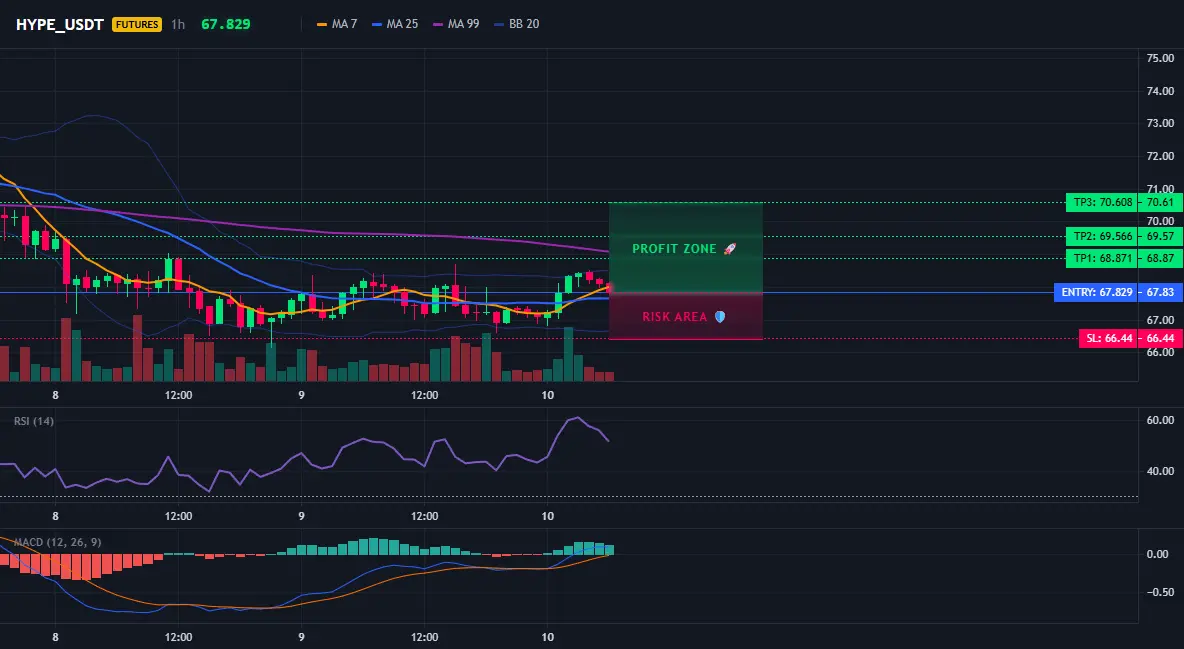Click the tallest green volume bar near 10
The image size is (1184, 649).
point(569,354)
